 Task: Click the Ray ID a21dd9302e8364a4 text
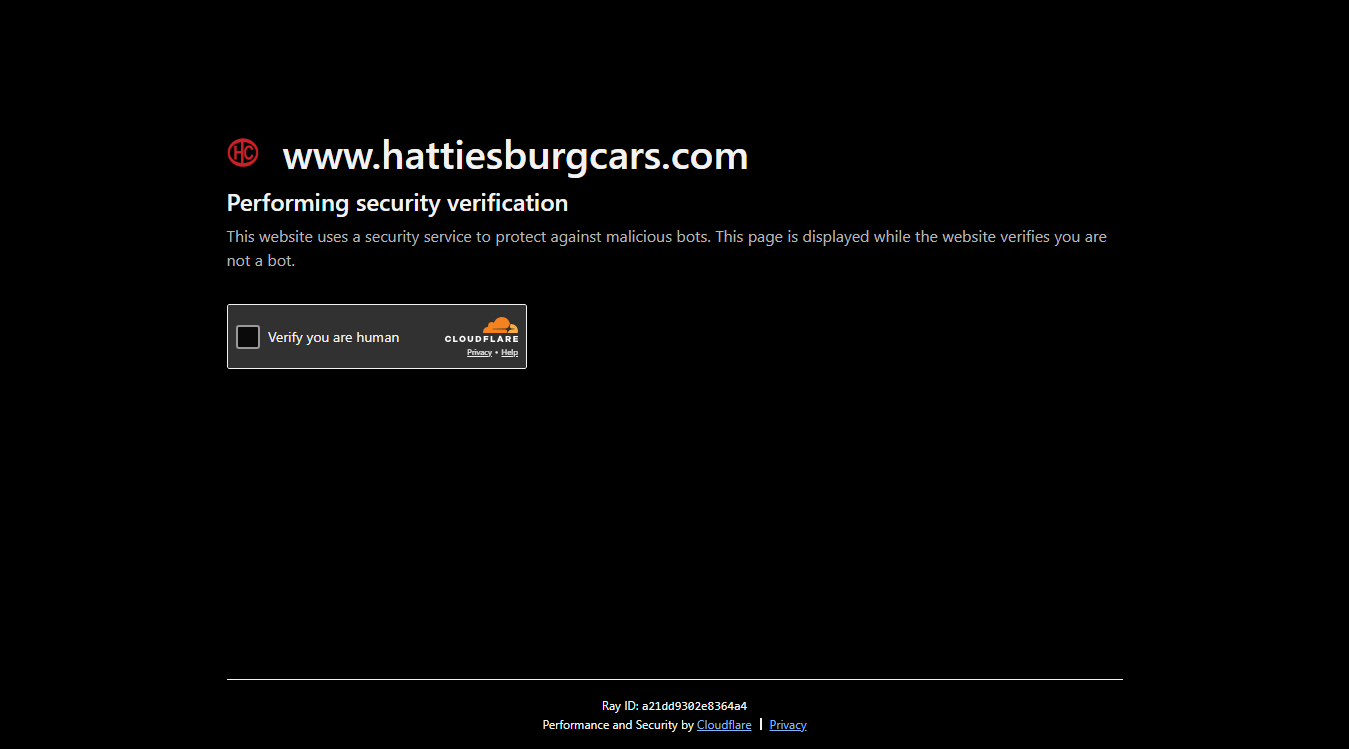coord(674,706)
